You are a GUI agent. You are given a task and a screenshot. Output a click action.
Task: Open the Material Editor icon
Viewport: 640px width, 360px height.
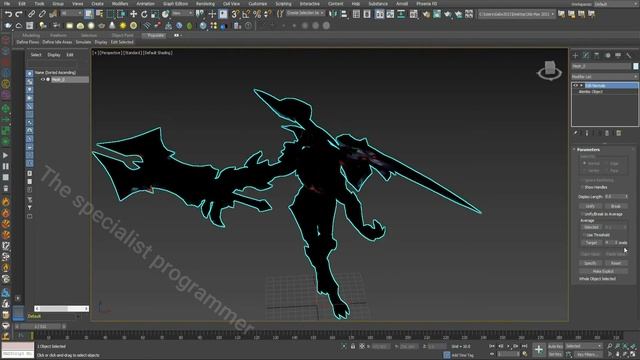(x=413, y=14)
